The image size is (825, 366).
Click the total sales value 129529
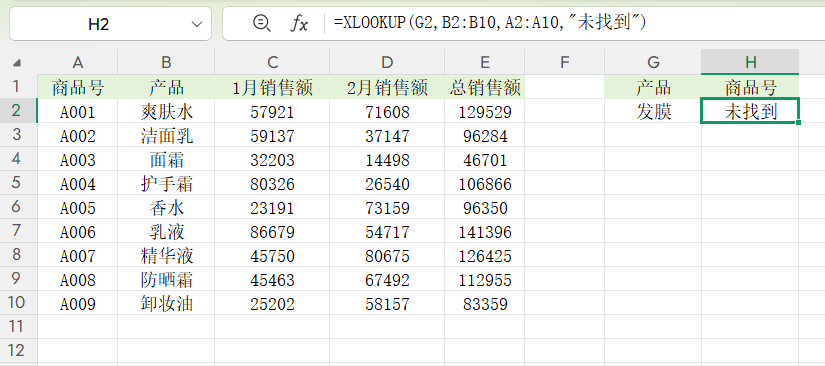pyautogui.click(x=485, y=111)
